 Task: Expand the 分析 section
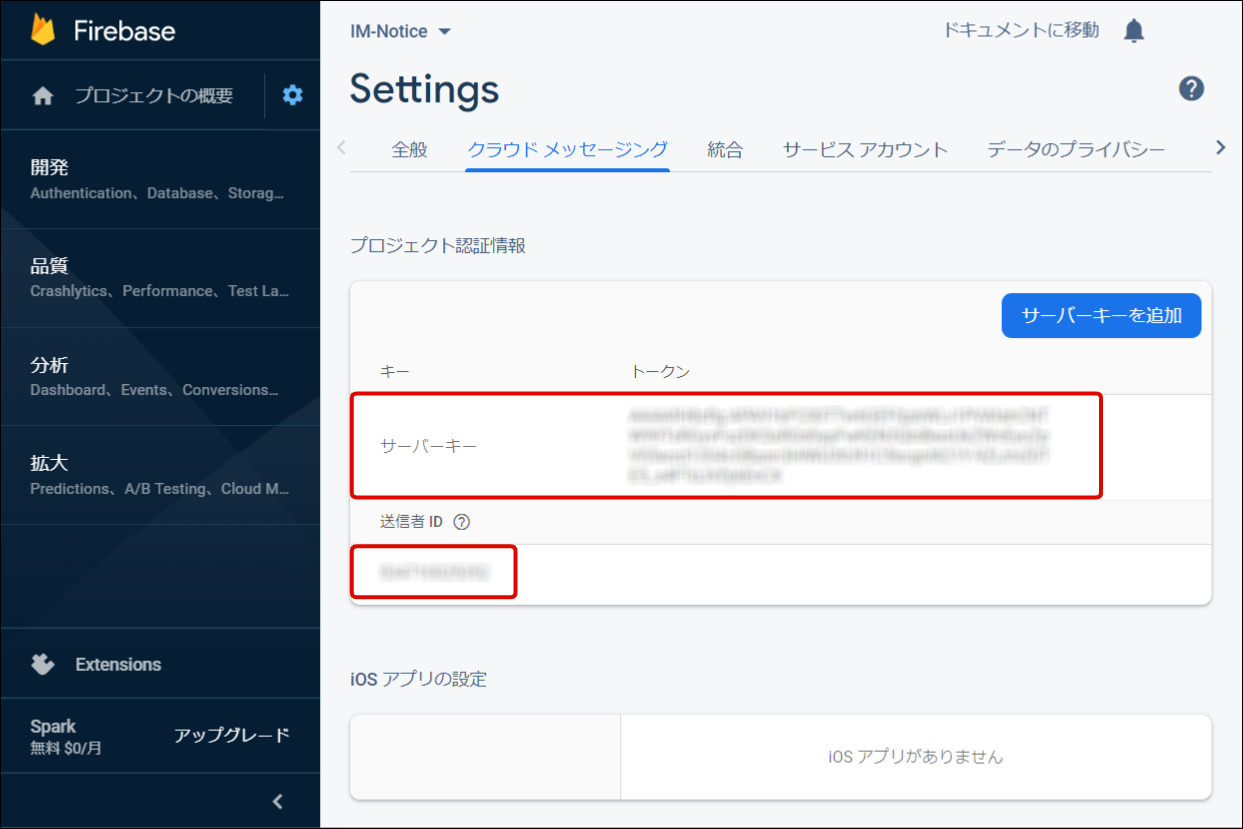160,377
